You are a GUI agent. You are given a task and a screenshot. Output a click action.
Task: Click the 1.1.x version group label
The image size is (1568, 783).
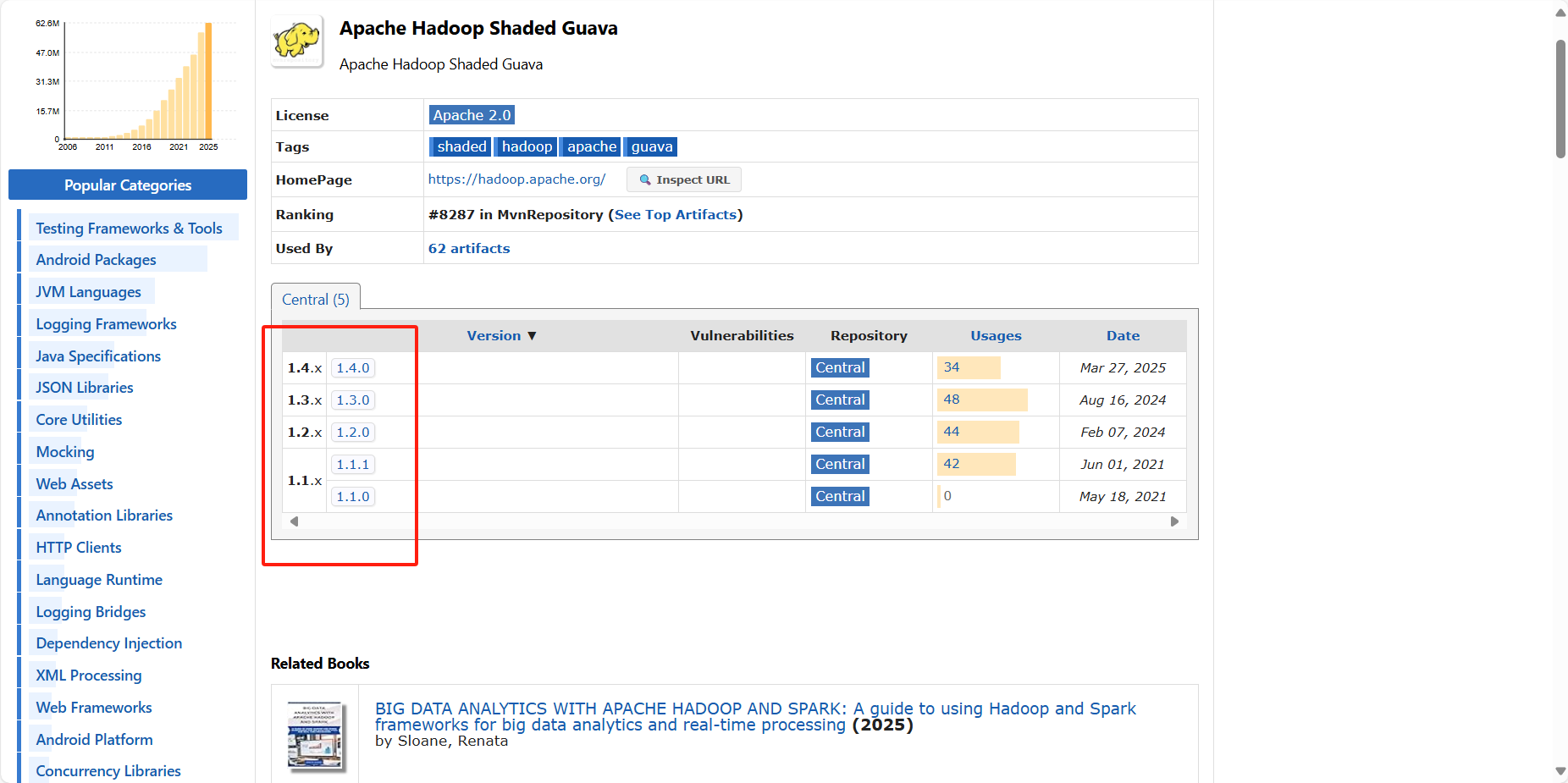(x=305, y=481)
